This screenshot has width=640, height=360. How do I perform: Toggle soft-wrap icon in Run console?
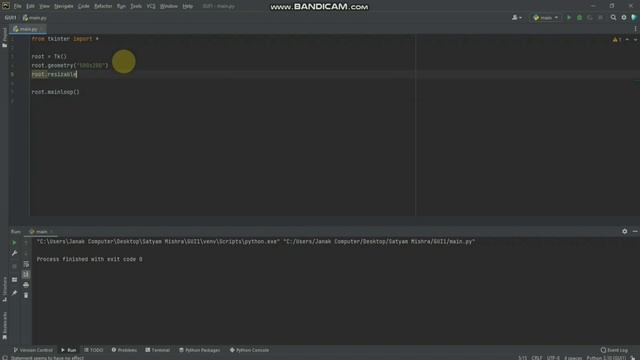coord(26,264)
